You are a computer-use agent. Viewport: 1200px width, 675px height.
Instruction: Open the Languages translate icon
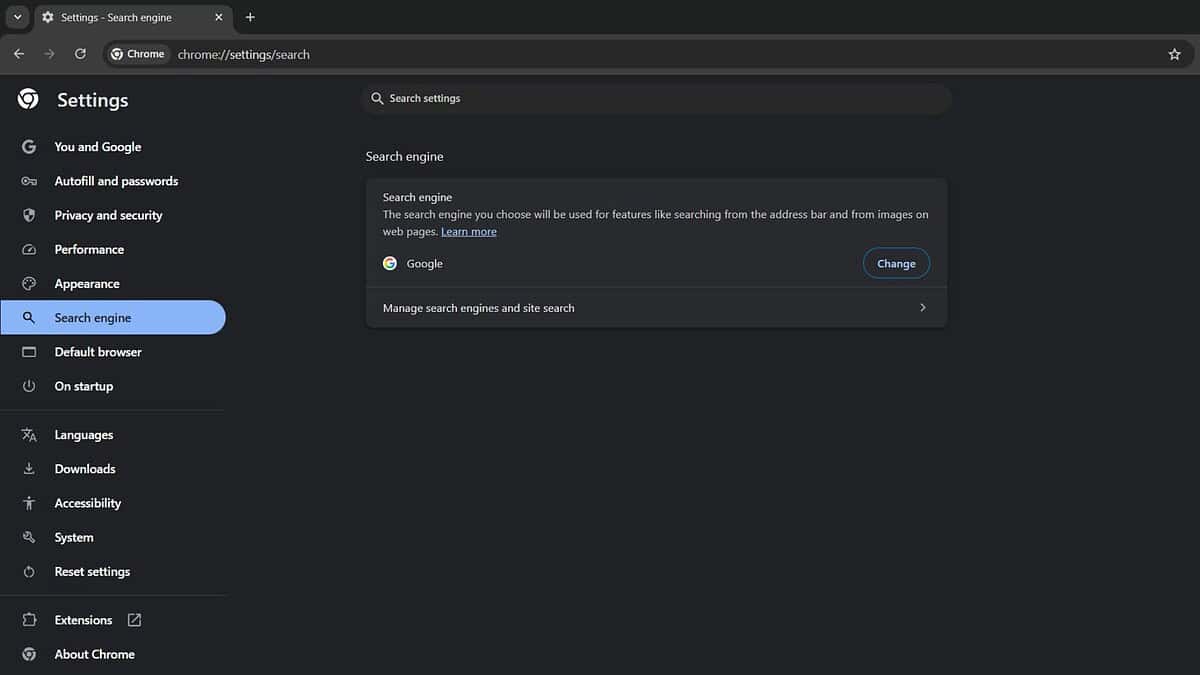[x=29, y=435]
